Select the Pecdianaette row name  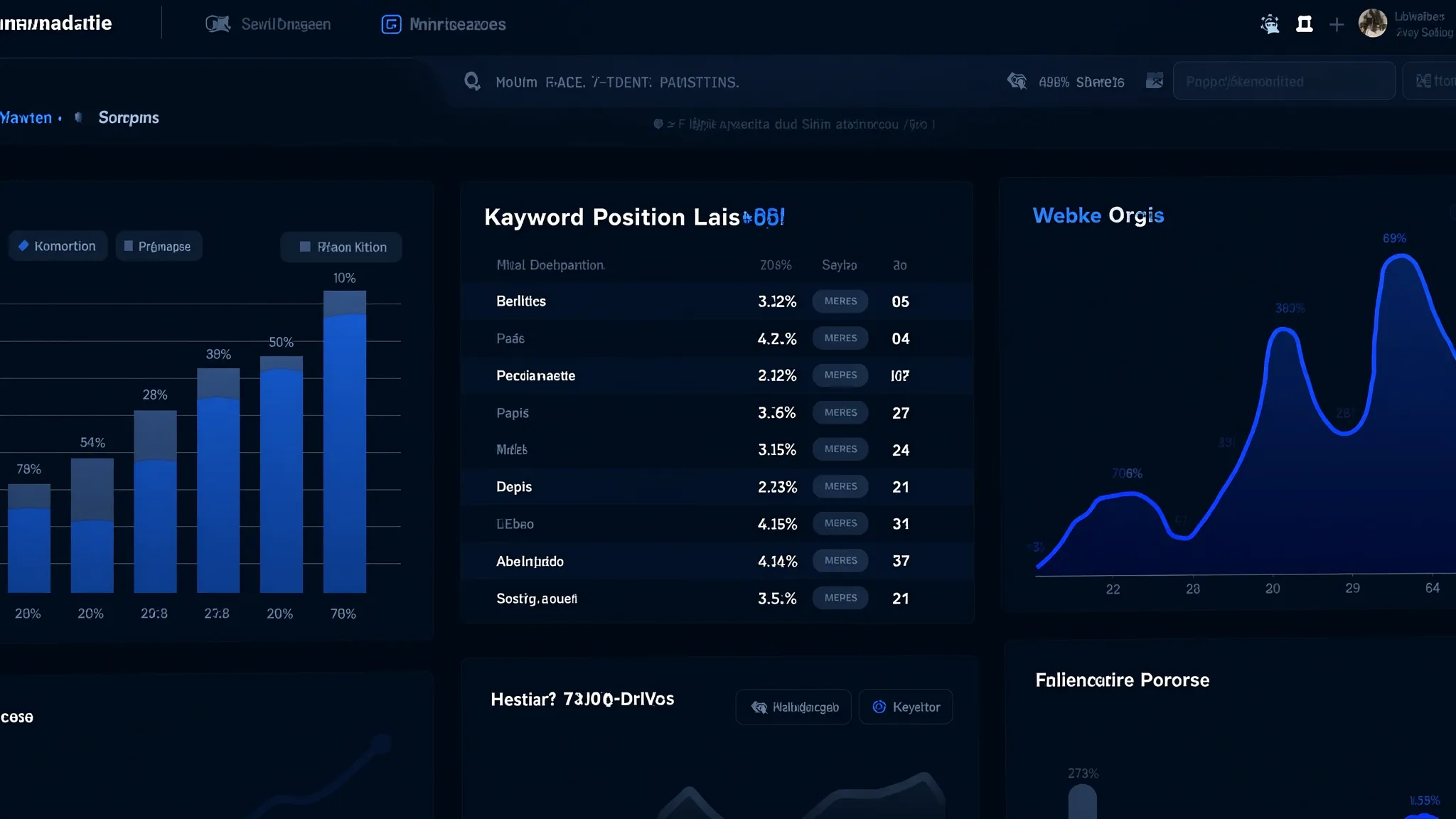click(x=536, y=375)
